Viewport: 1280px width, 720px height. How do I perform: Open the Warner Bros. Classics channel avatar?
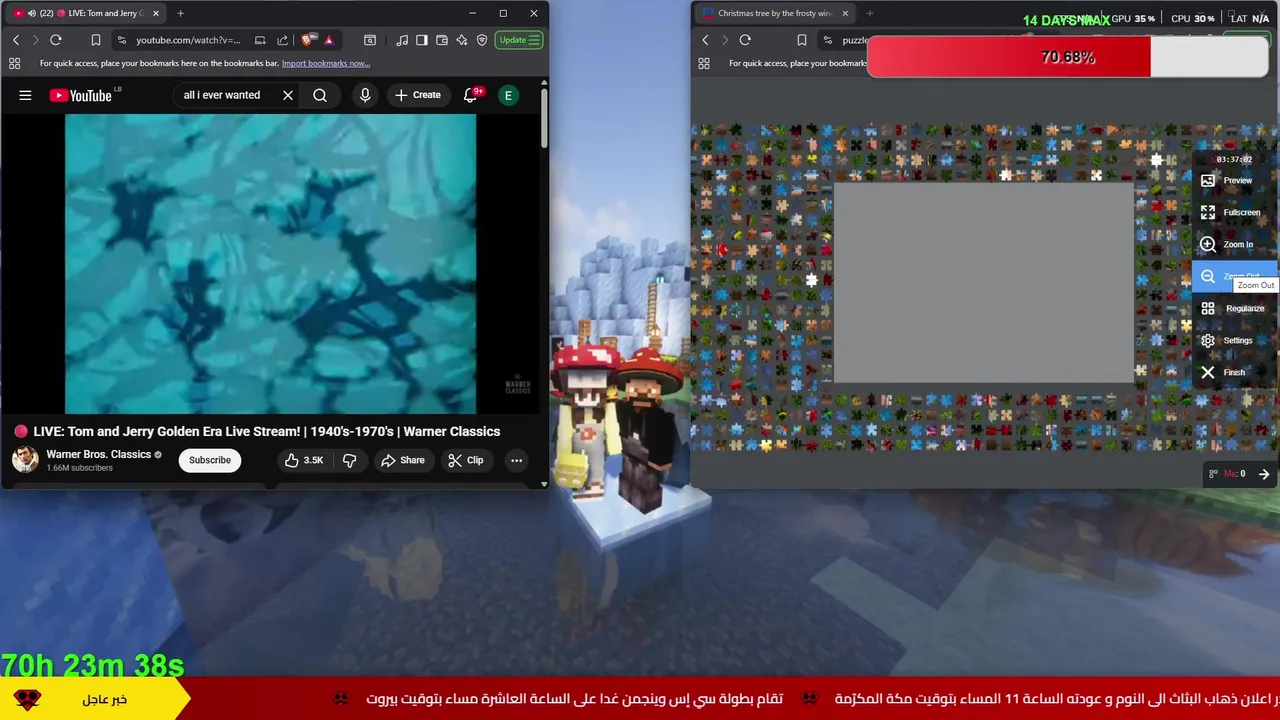(25, 460)
